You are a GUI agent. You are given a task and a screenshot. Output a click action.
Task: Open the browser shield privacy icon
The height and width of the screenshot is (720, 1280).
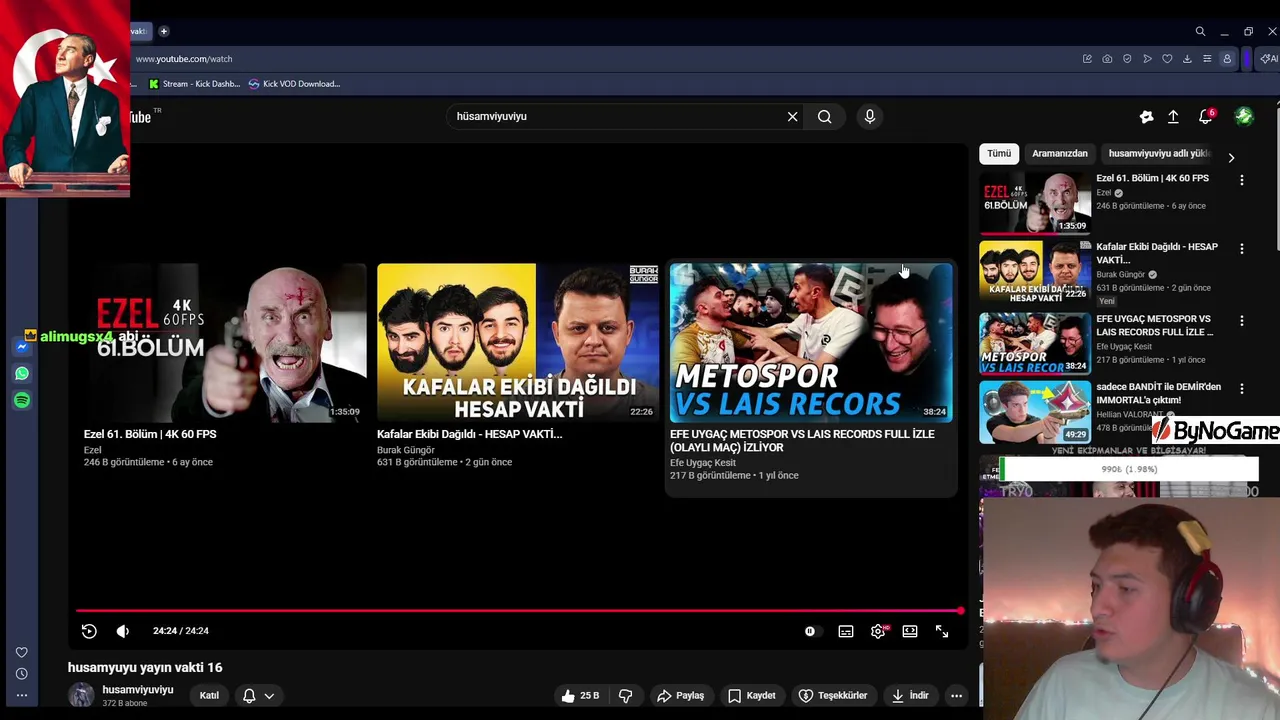1127,59
